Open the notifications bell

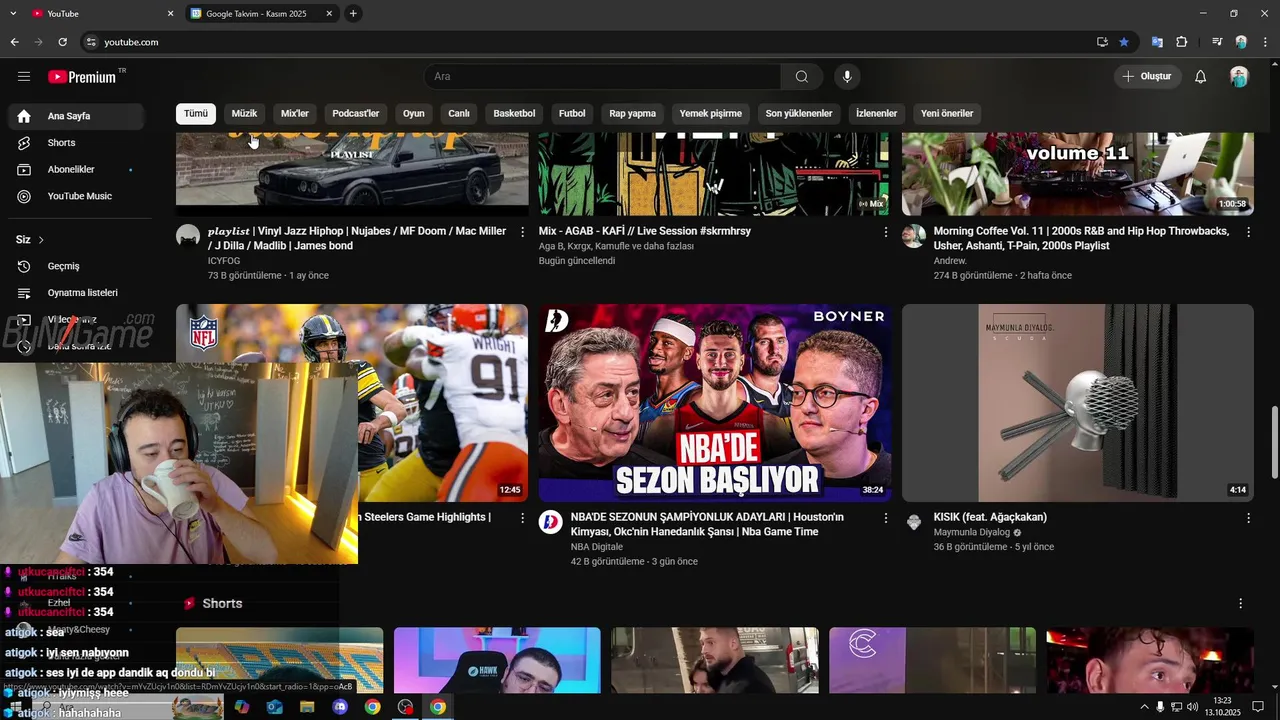(x=1201, y=76)
